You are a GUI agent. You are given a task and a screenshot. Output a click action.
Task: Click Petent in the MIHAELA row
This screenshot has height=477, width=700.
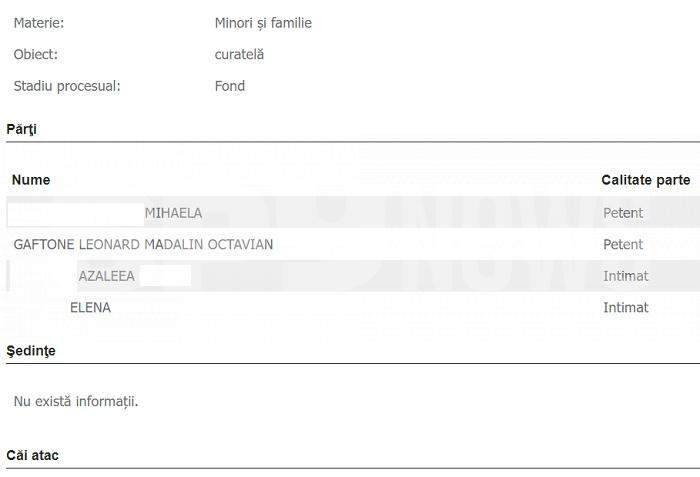[x=623, y=213]
